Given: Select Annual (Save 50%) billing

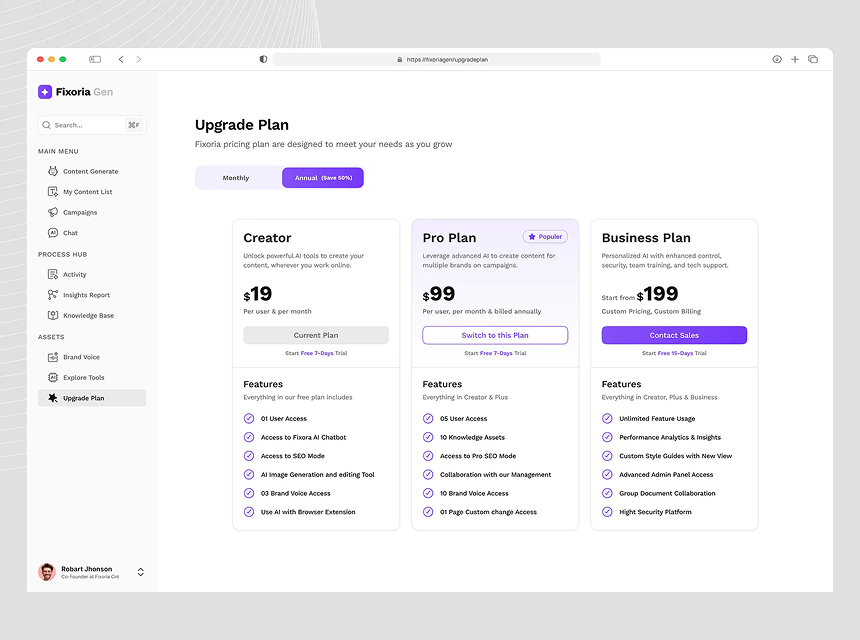Looking at the screenshot, I should pos(323,178).
